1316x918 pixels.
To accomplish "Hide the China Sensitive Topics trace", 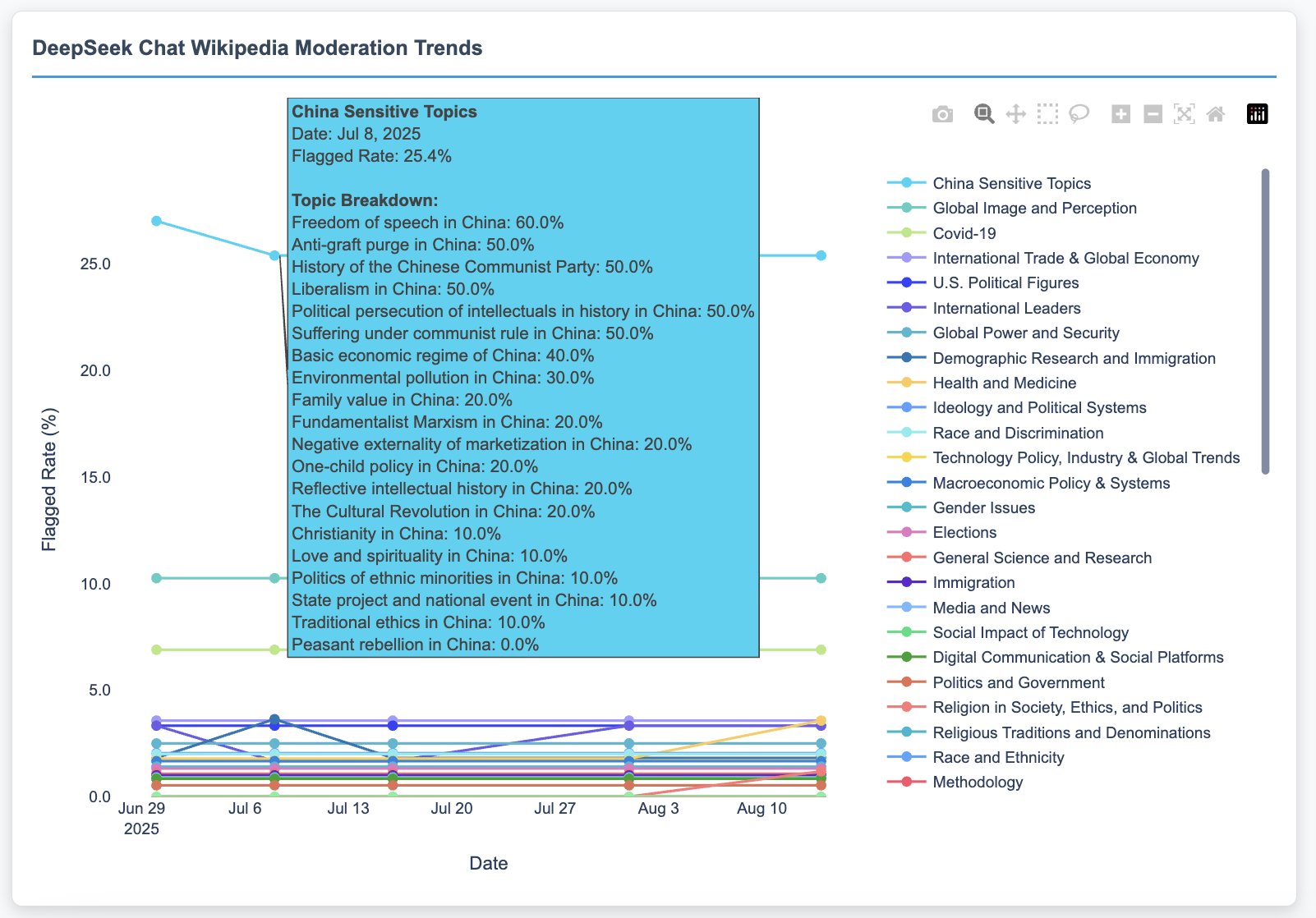I will (x=1011, y=184).
